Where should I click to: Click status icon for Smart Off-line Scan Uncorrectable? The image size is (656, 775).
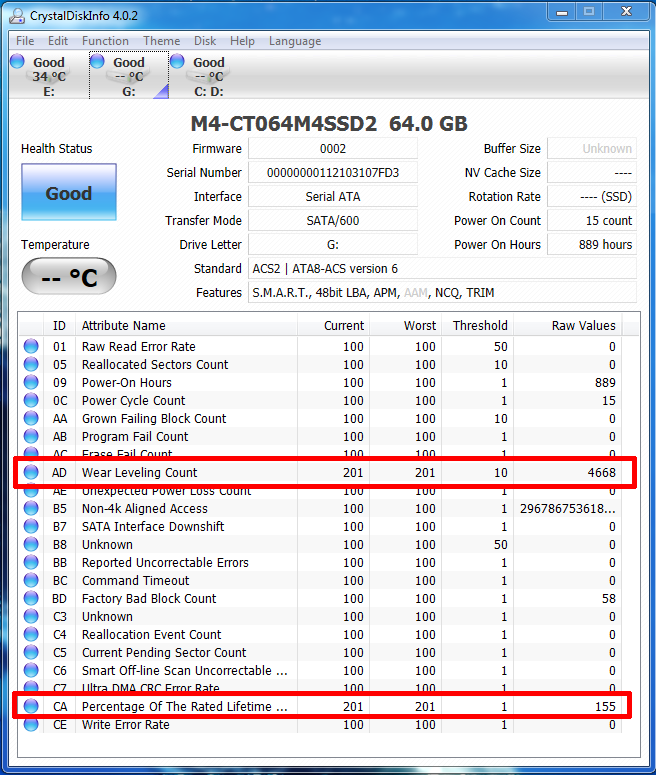click(31, 670)
